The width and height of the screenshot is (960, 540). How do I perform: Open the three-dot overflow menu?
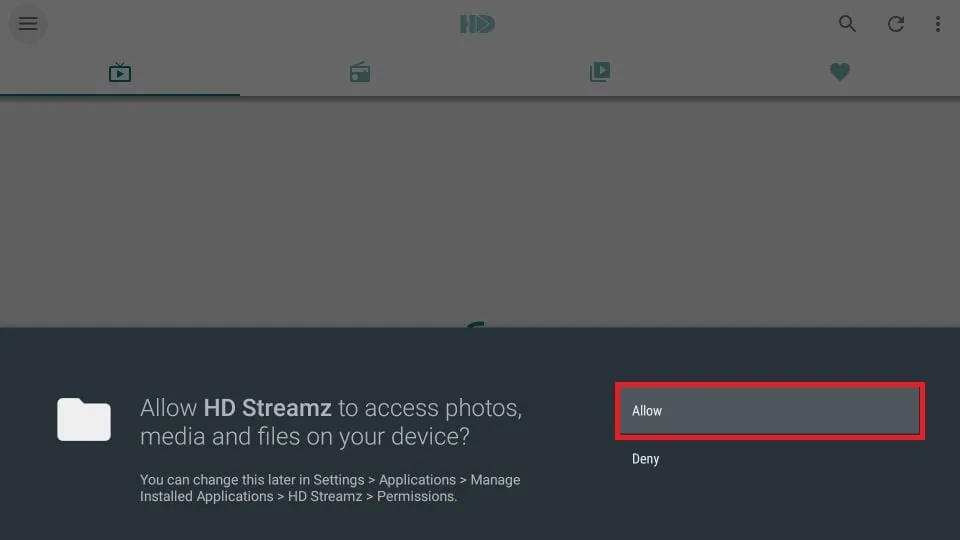937,24
